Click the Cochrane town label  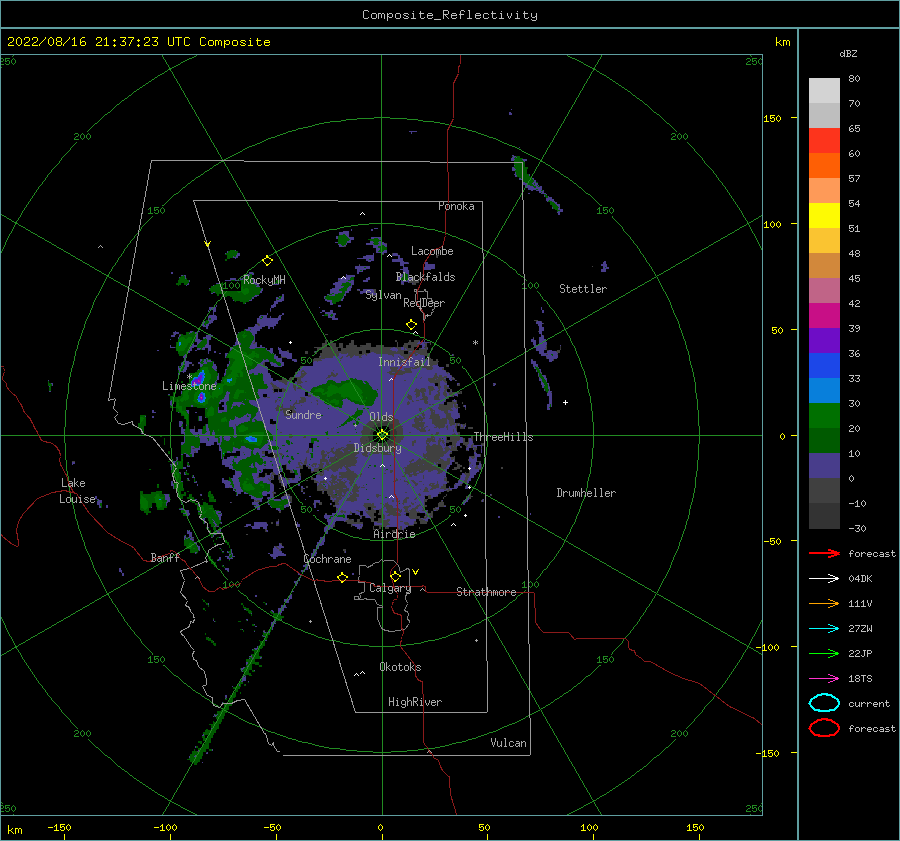pyautogui.click(x=327, y=559)
